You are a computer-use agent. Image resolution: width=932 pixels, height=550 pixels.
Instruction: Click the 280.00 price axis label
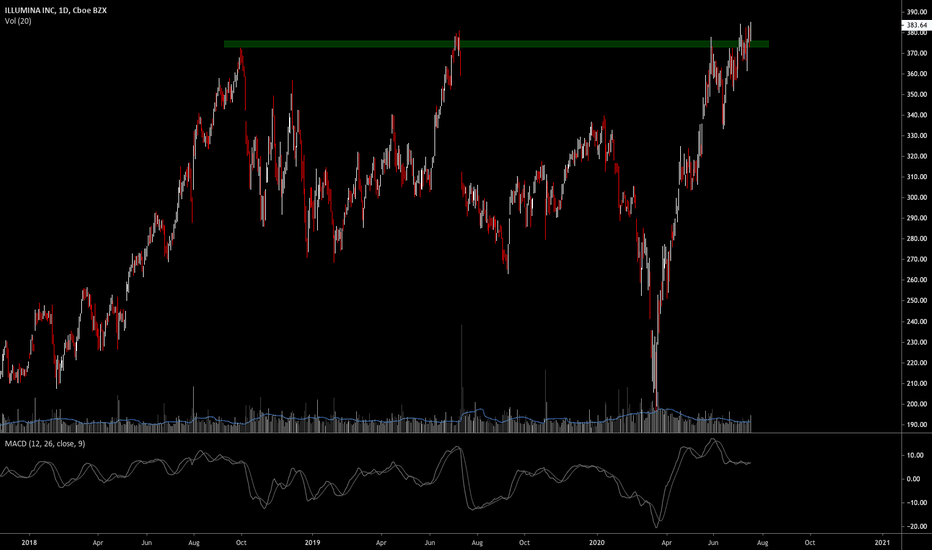917,239
